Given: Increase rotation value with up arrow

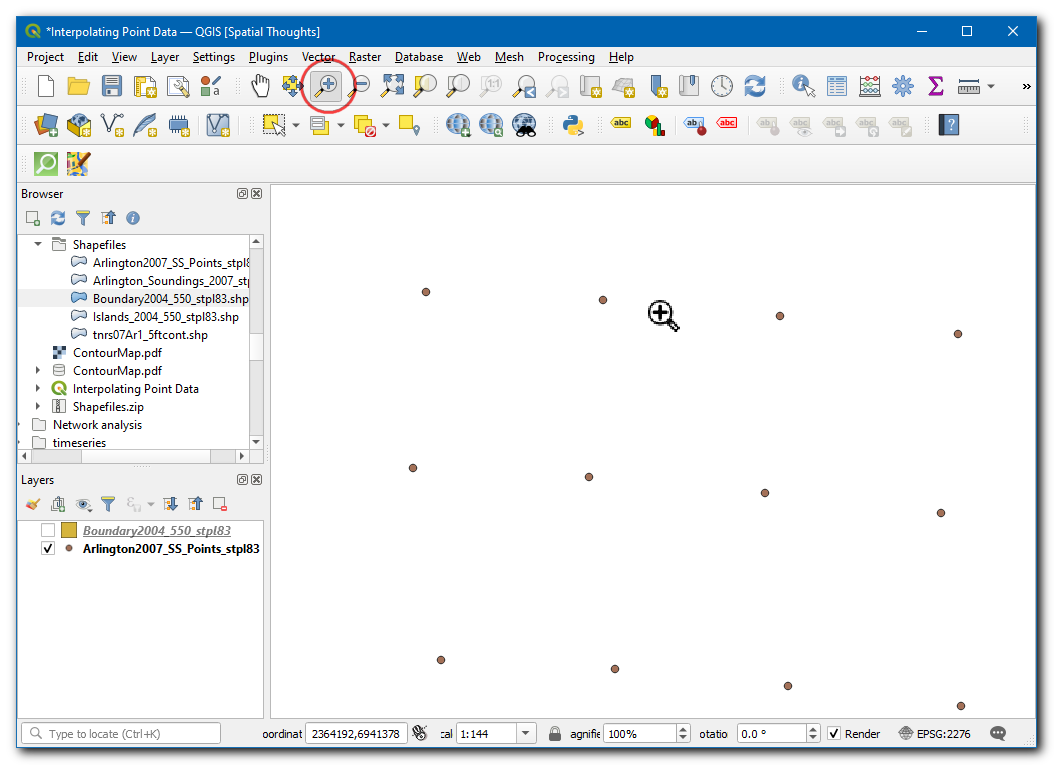Looking at the screenshot, I should (x=813, y=729).
